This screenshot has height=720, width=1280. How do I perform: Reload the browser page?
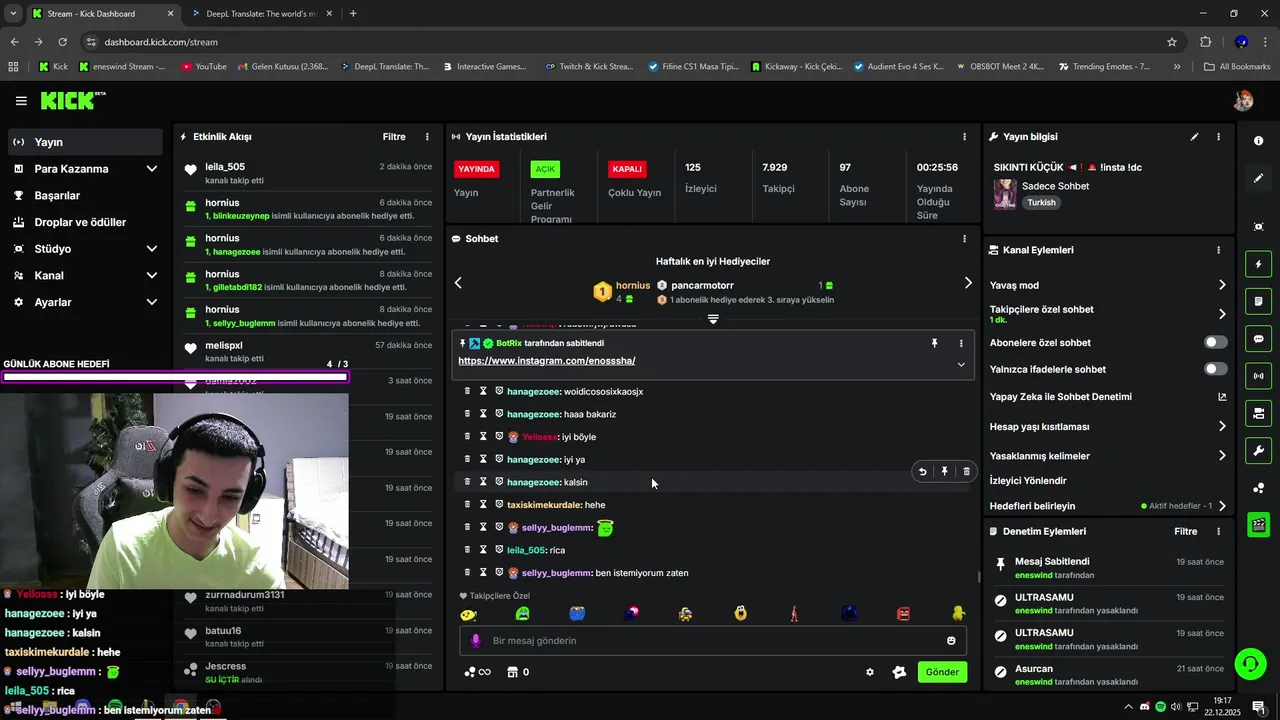(x=63, y=42)
